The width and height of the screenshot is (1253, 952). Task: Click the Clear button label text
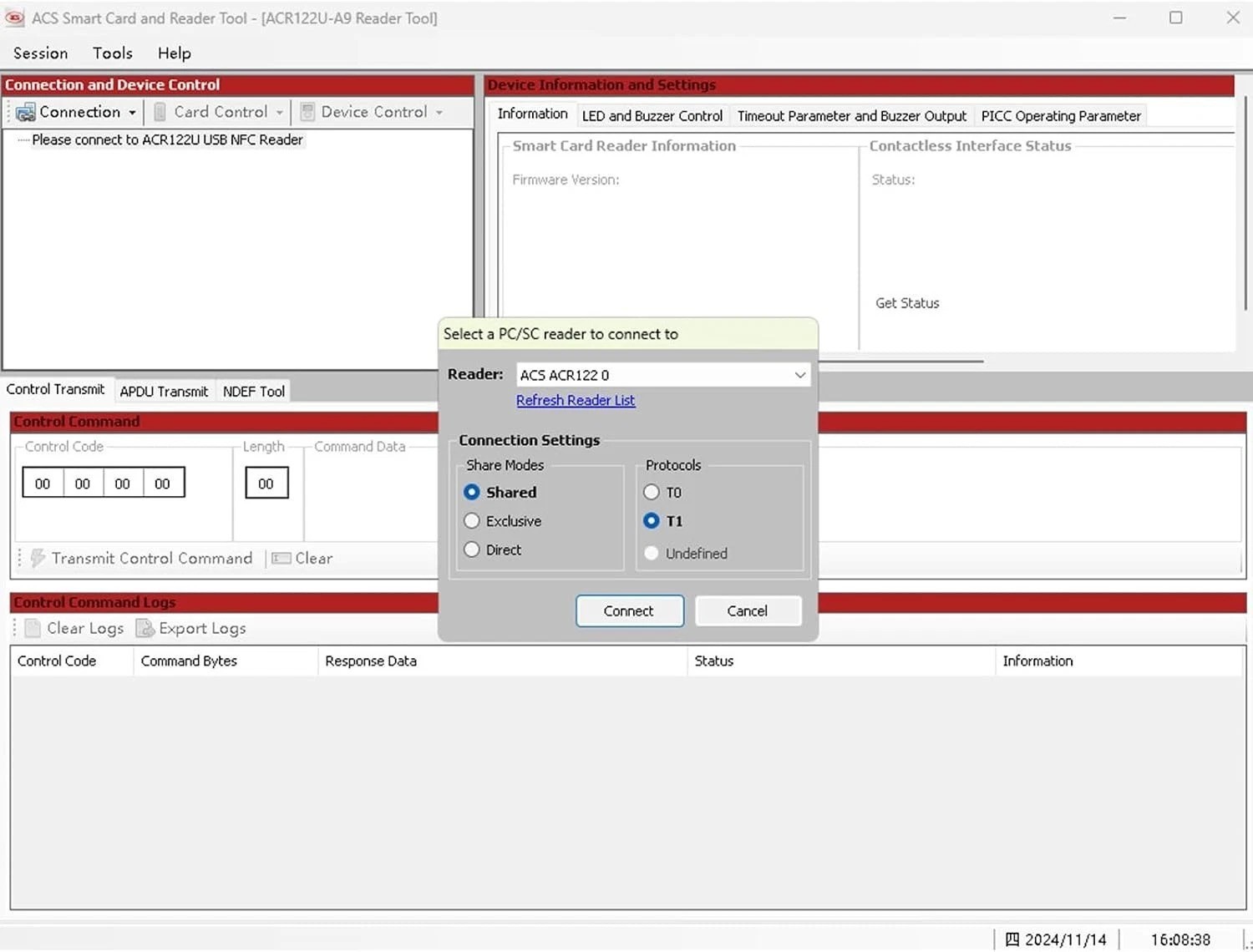(314, 558)
